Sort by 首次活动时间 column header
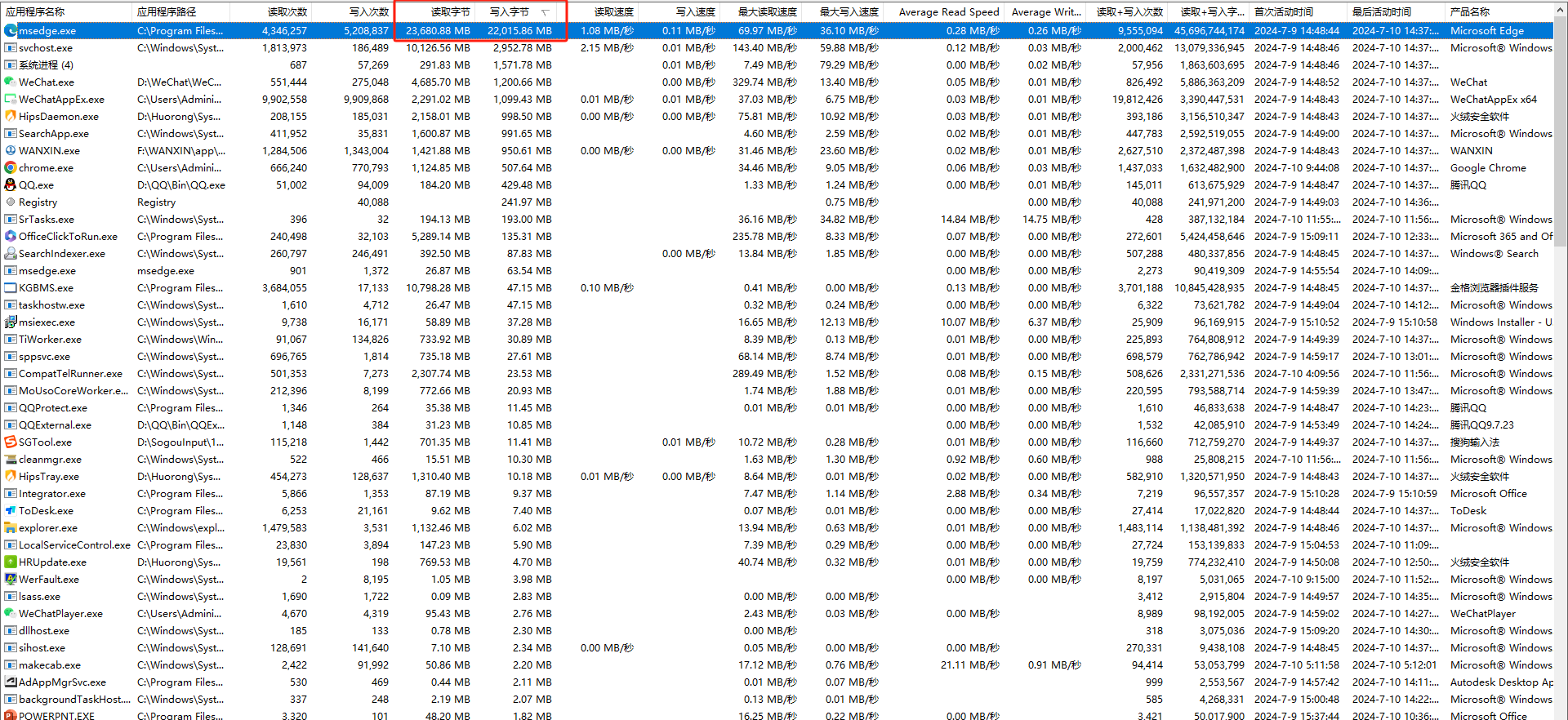This screenshot has width=1568, height=720. pos(1298,11)
